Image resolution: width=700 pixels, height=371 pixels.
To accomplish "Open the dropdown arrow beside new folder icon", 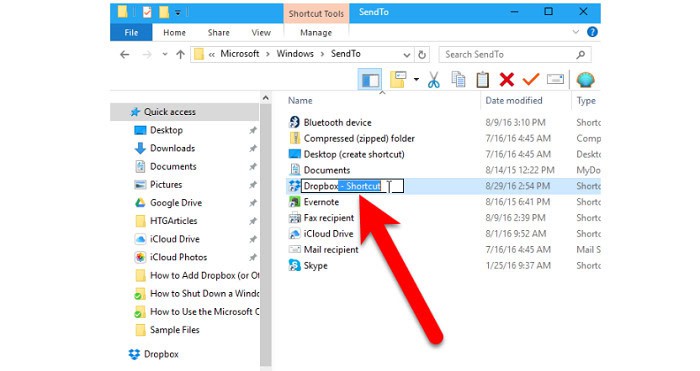I will [416, 80].
